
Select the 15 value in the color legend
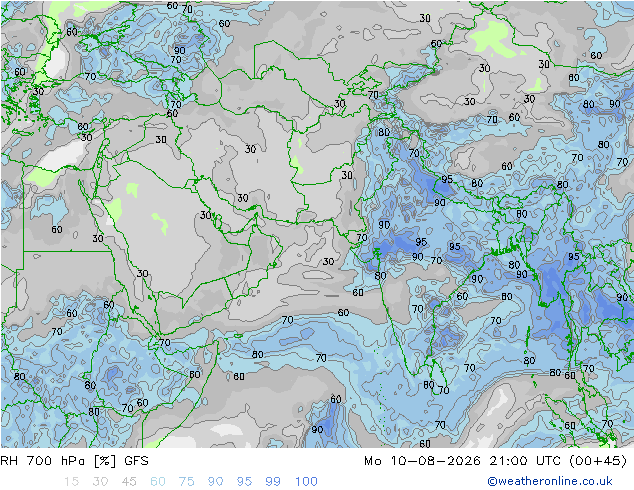[x=71, y=482]
